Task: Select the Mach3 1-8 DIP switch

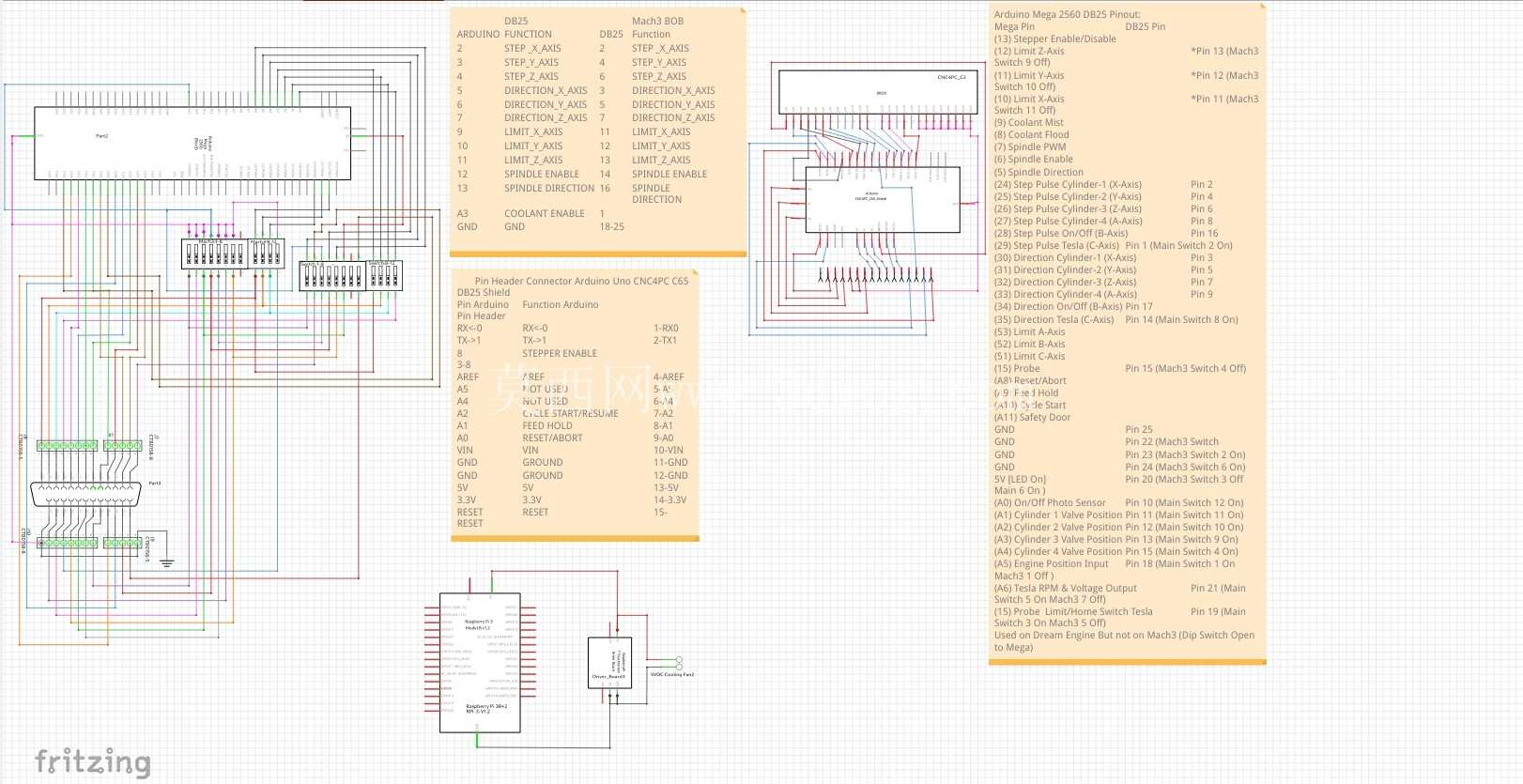Action: (213, 254)
